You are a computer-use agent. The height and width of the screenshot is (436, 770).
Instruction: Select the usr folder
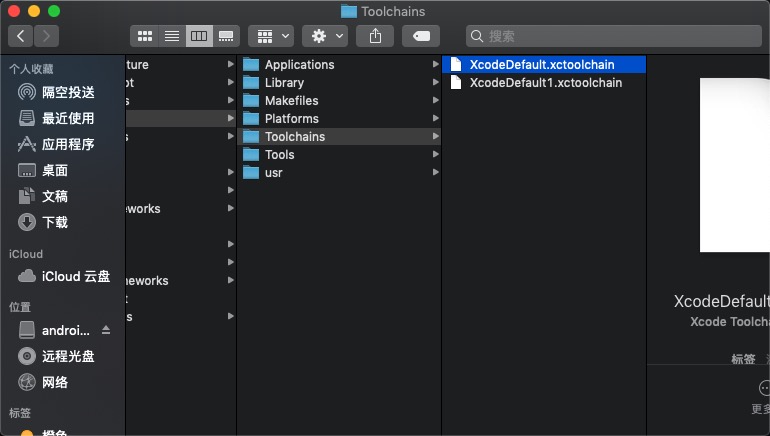pyautogui.click(x=339, y=172)
